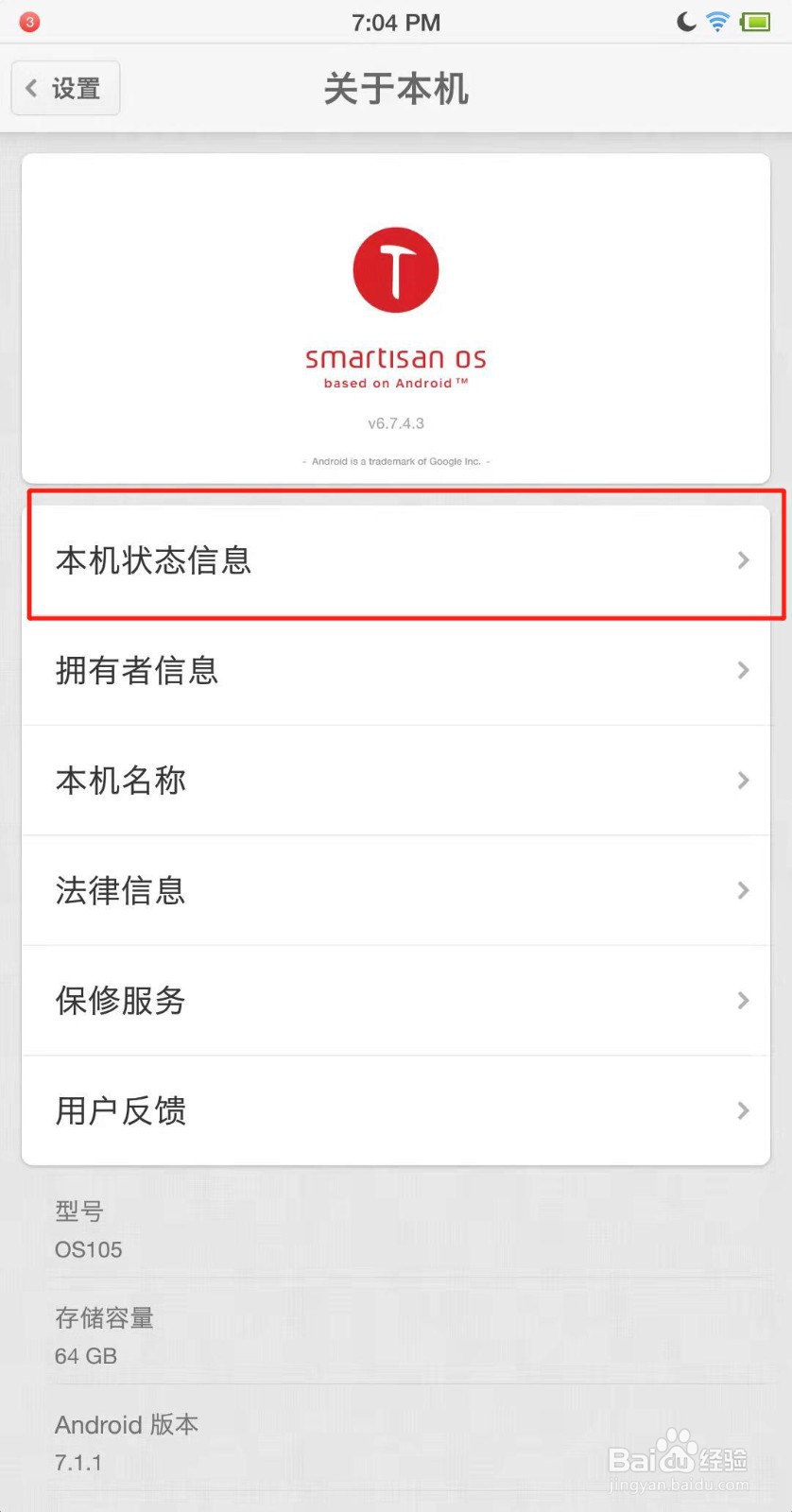Tap the notification badge showing 3

(x=29, y=22)
